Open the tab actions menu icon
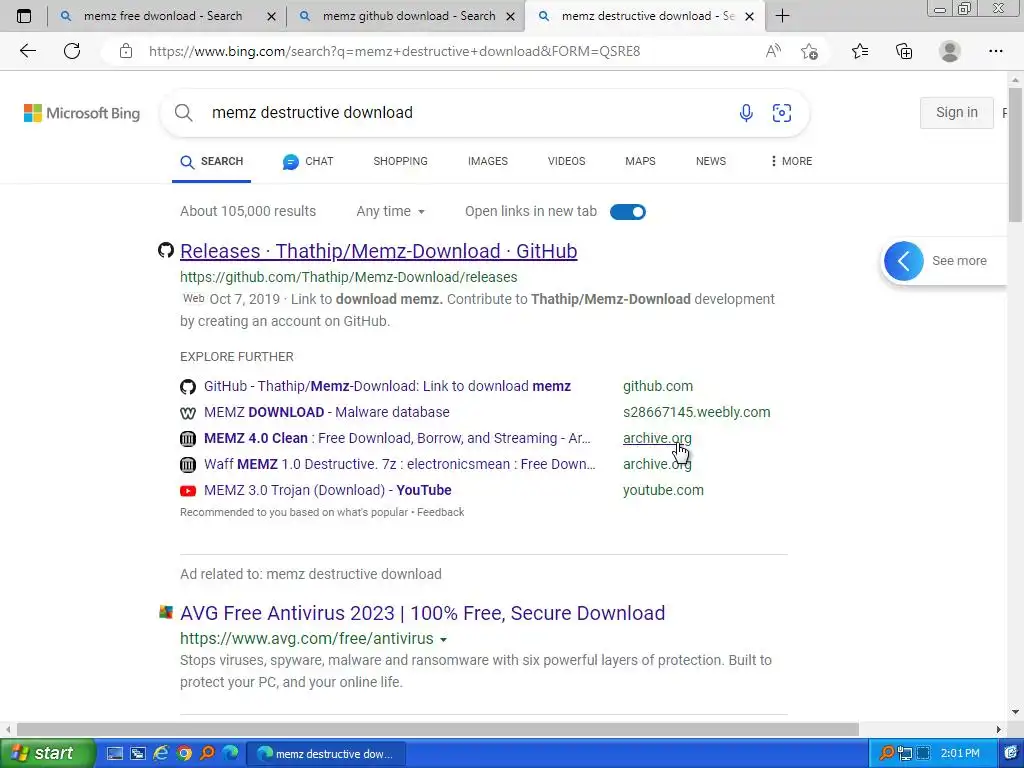1024x768 pixels. 24,16
